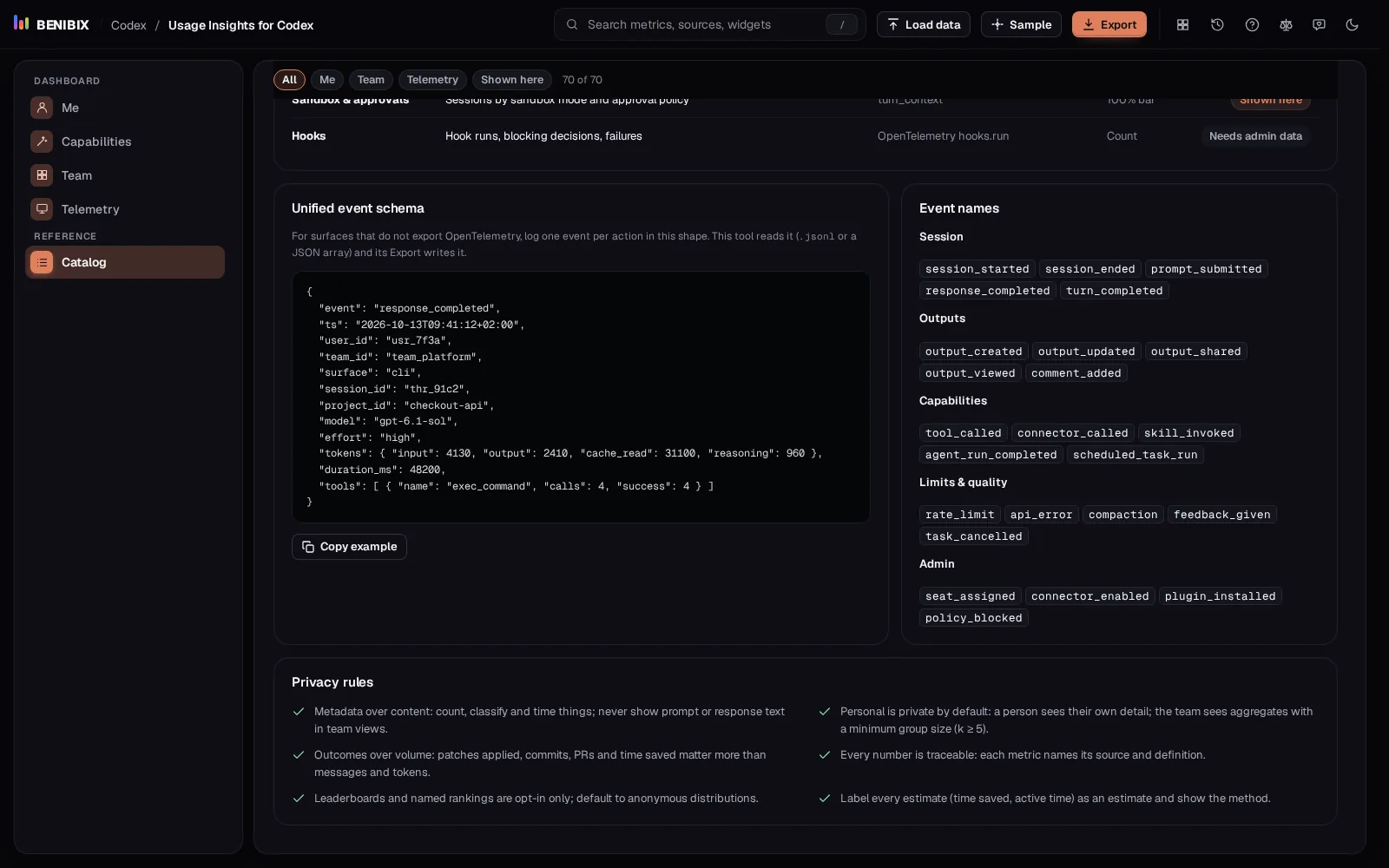Click the api_error event chip

(1041, 515)
